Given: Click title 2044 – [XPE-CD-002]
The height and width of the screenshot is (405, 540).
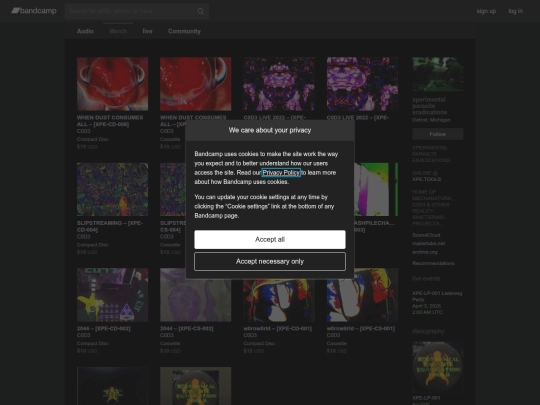Looking at the screenshot, I should pyautogui.click(x=103, y=329).
